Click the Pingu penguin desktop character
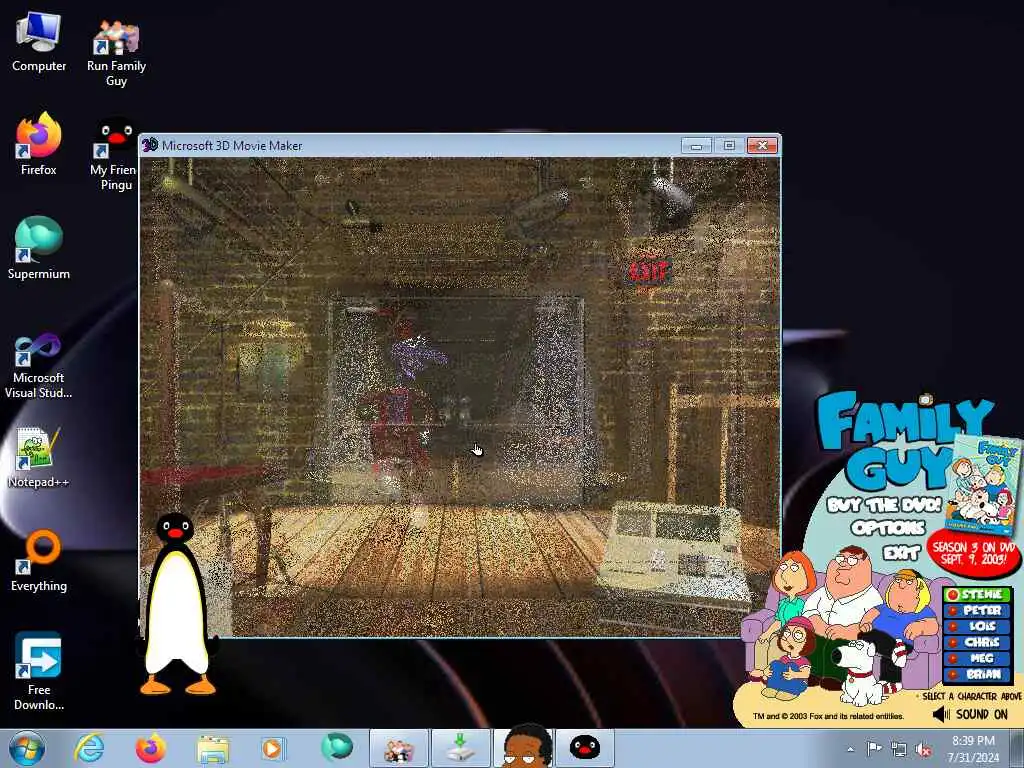 176,604
